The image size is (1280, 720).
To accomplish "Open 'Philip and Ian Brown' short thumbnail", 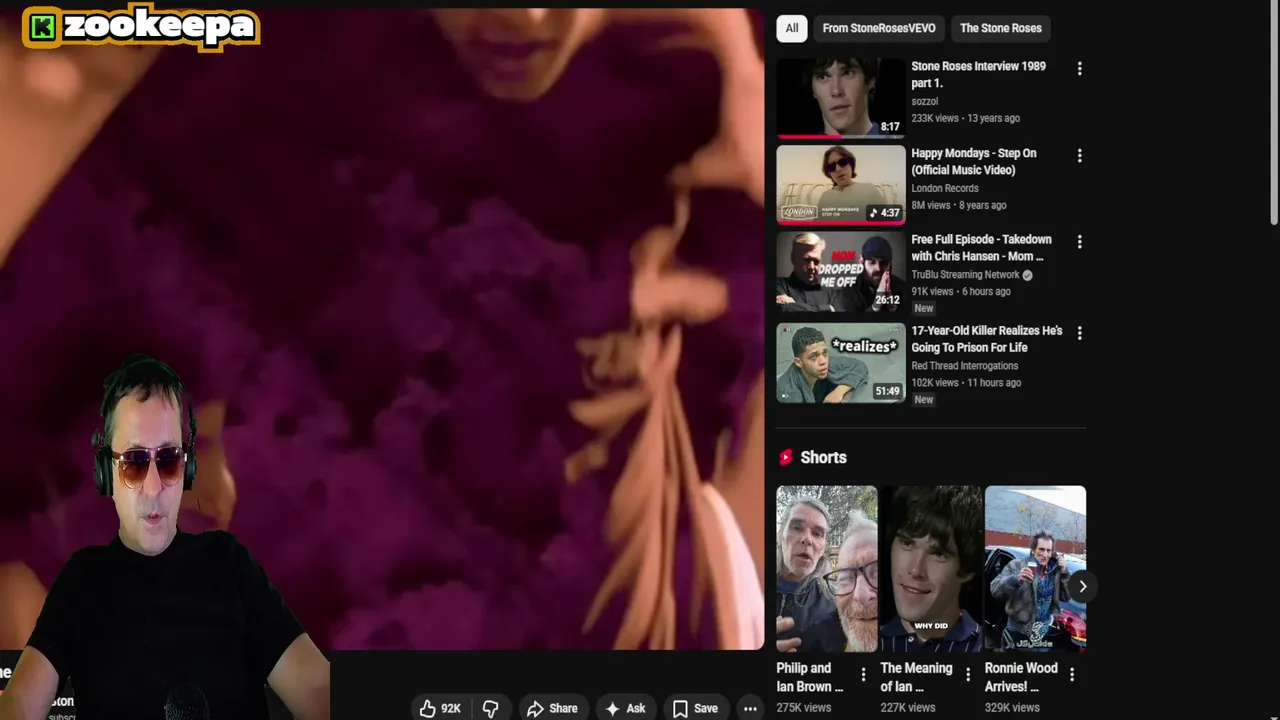I will [827, 569].
